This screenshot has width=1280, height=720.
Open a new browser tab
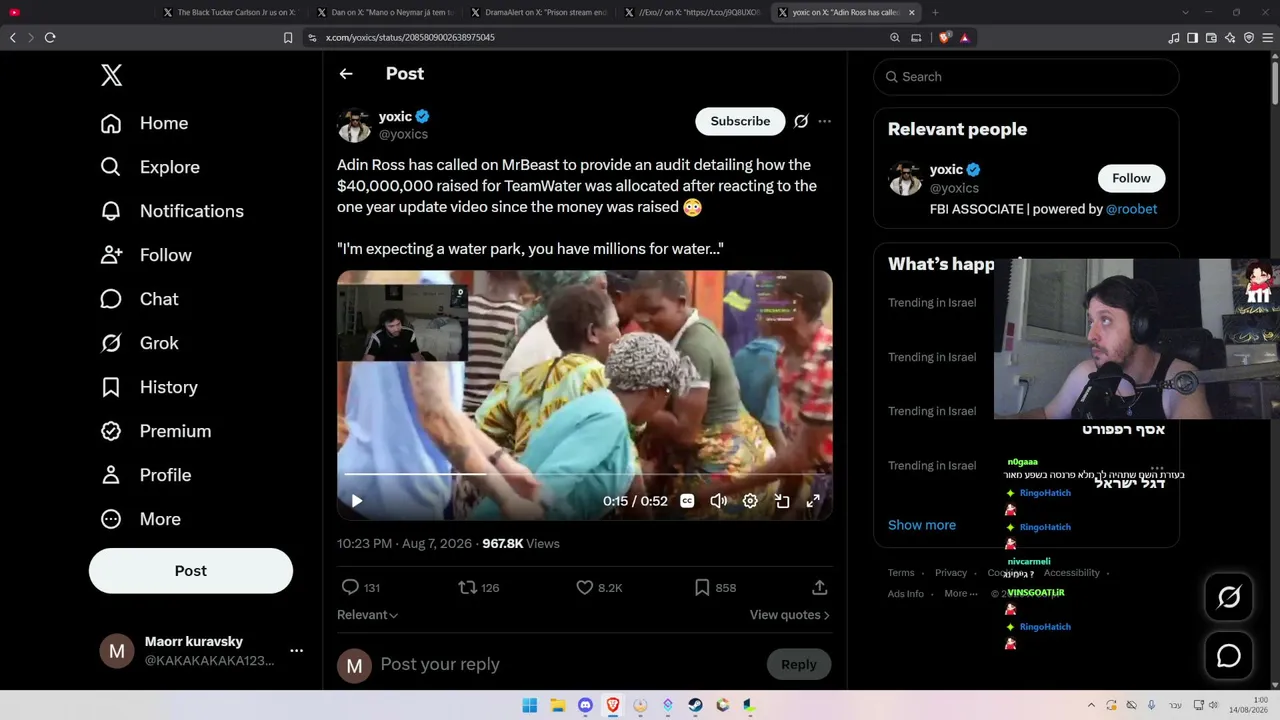click(x=935, y=13)
